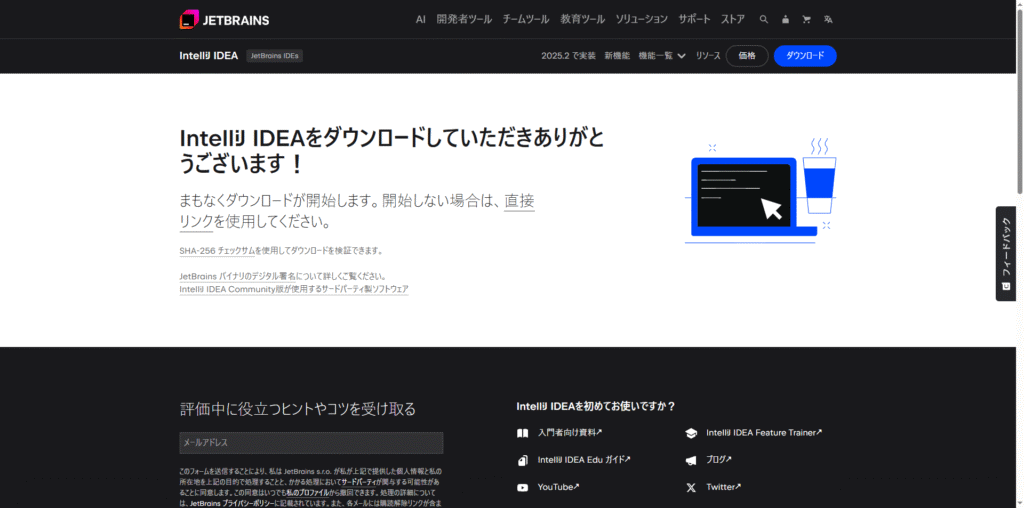
Task: Open the IntelliJ IDEA Feature Trainer link
Action: click(x=764, y=433)
